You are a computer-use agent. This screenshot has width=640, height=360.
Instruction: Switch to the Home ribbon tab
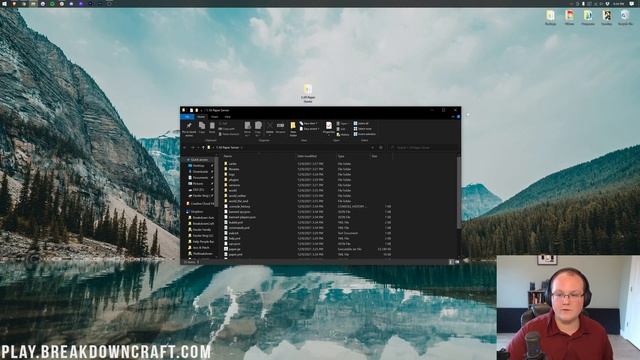click(x=201, y=117)
